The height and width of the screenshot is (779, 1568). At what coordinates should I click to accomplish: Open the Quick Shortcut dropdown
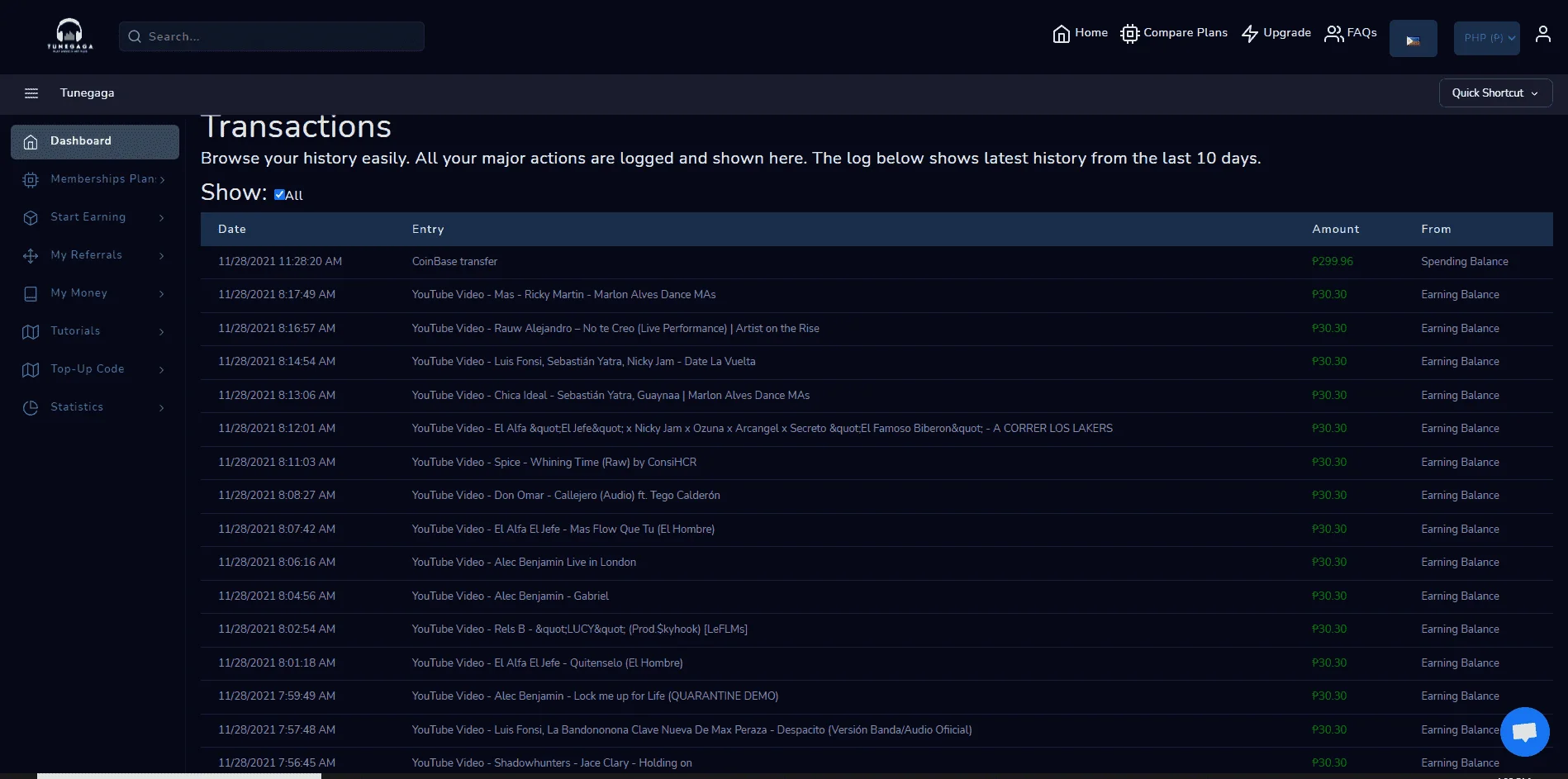coord(1496,93)
